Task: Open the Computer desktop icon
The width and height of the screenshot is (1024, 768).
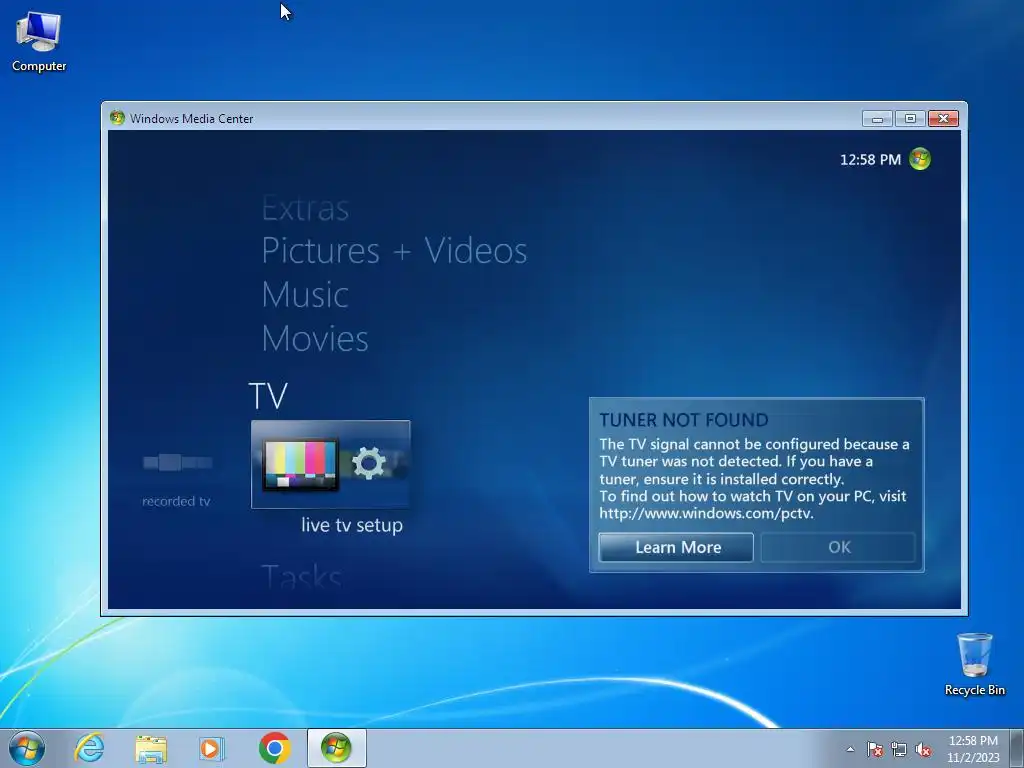Action: (x=39, y=42)
